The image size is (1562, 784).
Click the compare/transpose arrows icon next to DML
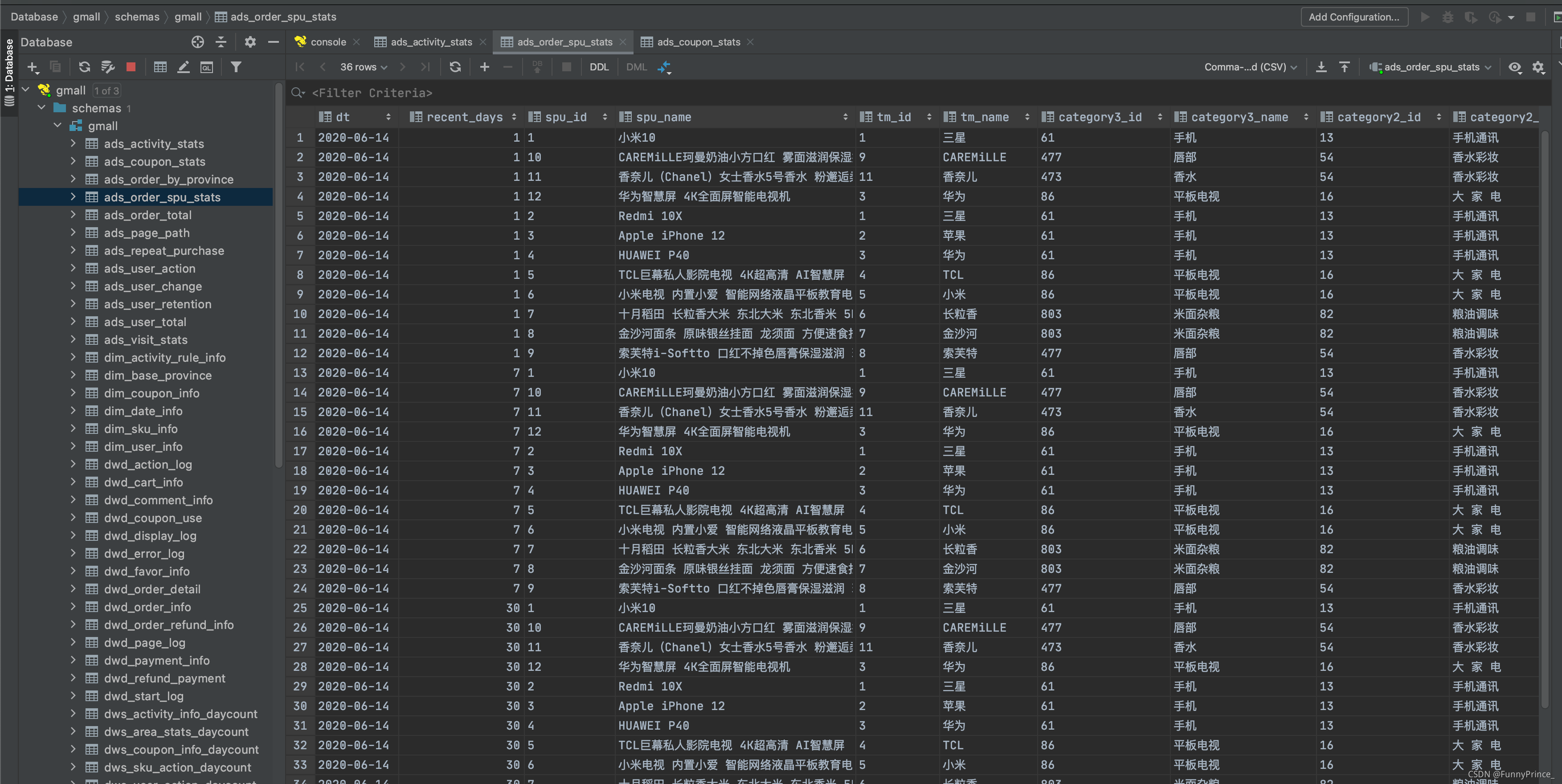665,67
